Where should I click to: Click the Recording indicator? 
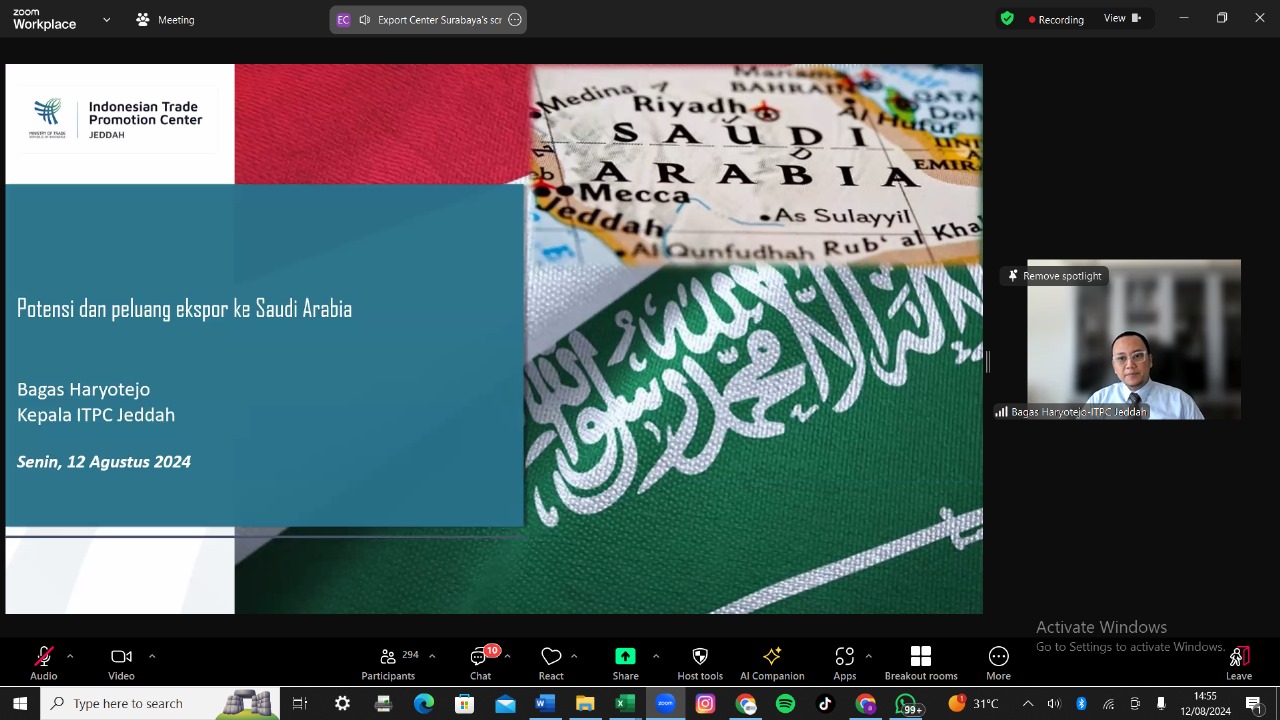(1057, 19)
